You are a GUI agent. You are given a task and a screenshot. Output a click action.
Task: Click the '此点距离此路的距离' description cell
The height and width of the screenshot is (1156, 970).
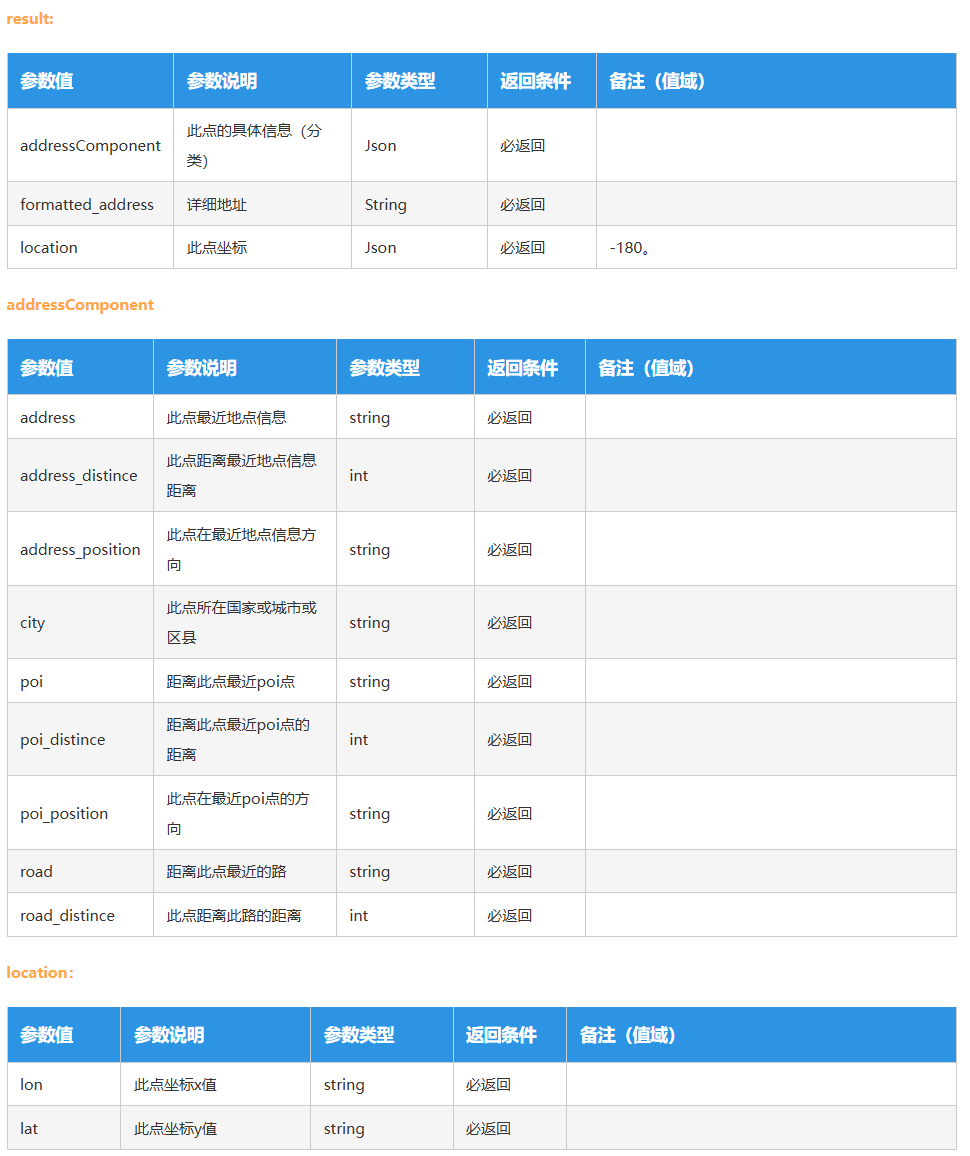[x=245, y=915]
